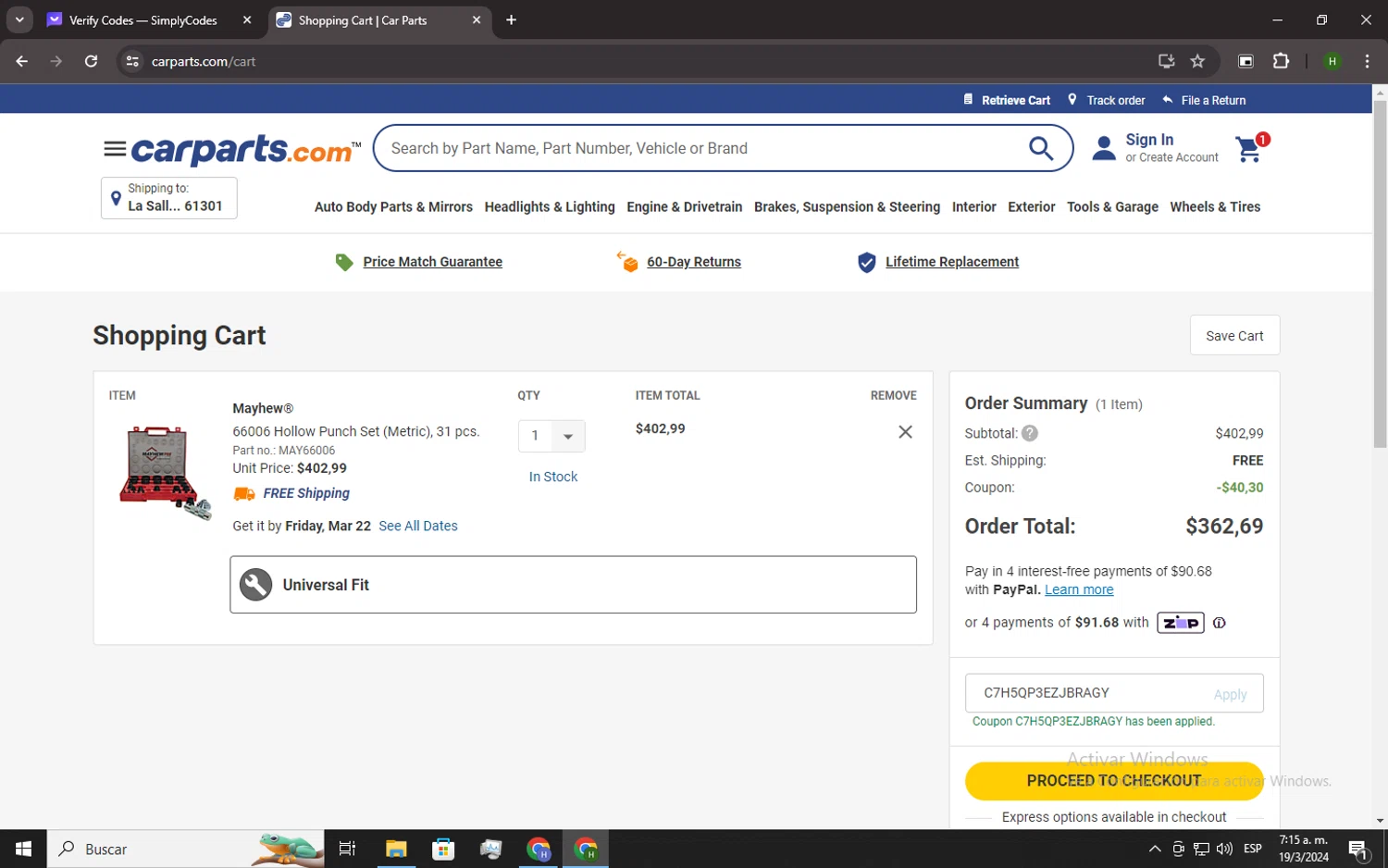Image resolution: width=1388 pixels, height=868 pixels.
Task: Open the Windows Start menu
Action: pyautogui.click(x=24, y=849)
